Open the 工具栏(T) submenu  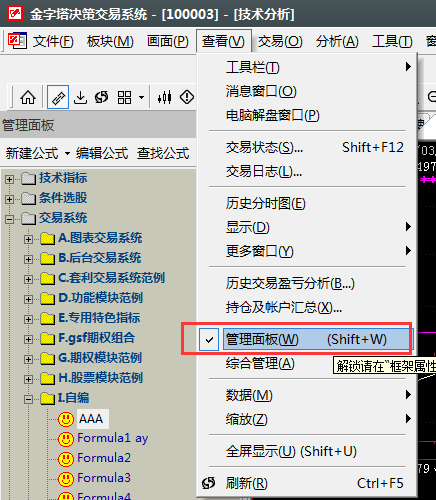[307, 67]
